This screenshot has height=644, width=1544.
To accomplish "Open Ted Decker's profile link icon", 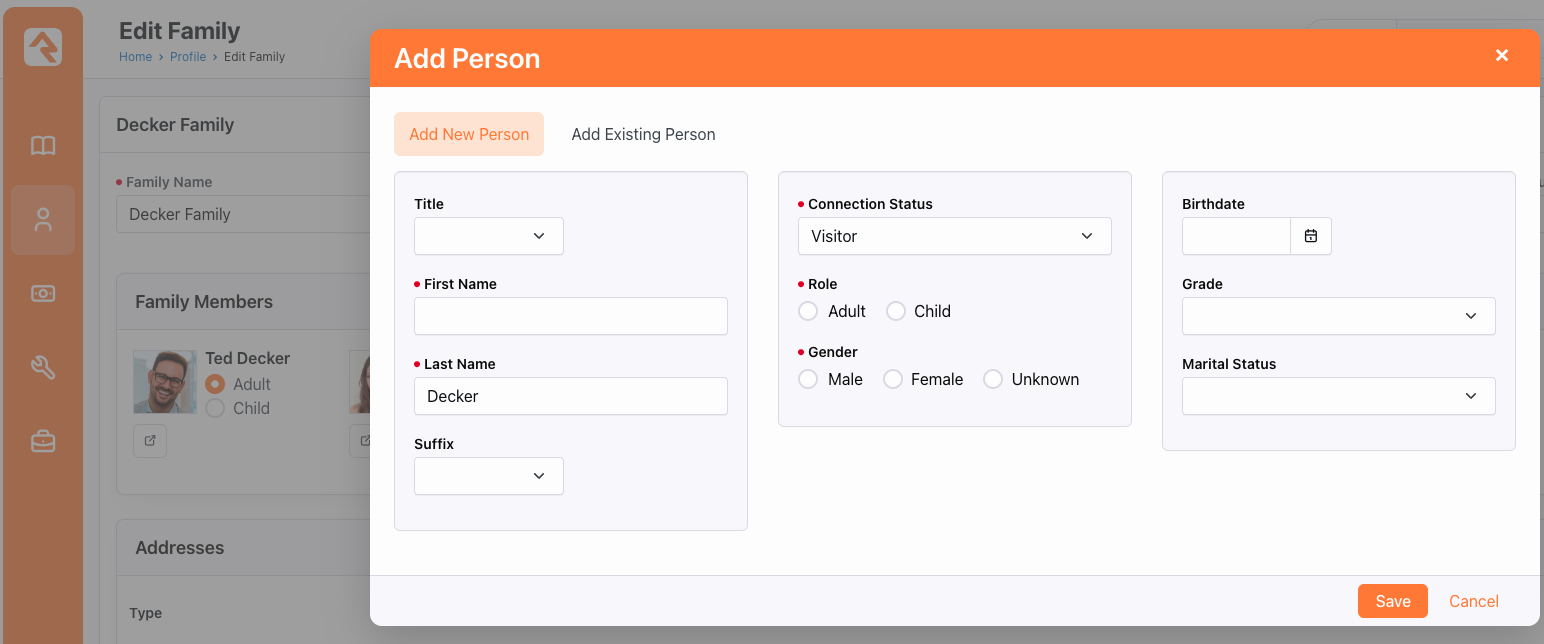I will (x=150, y=441).
